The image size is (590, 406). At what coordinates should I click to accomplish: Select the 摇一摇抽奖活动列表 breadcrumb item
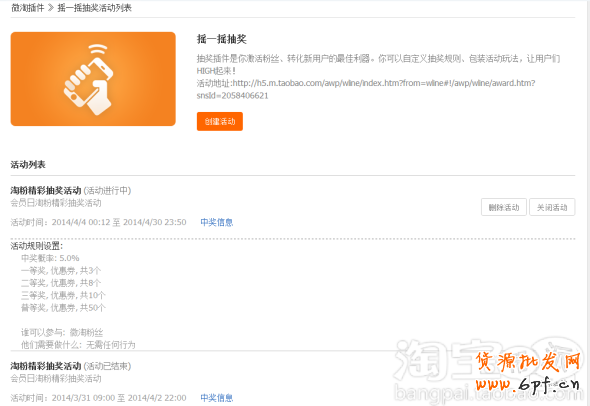point(94,8)
